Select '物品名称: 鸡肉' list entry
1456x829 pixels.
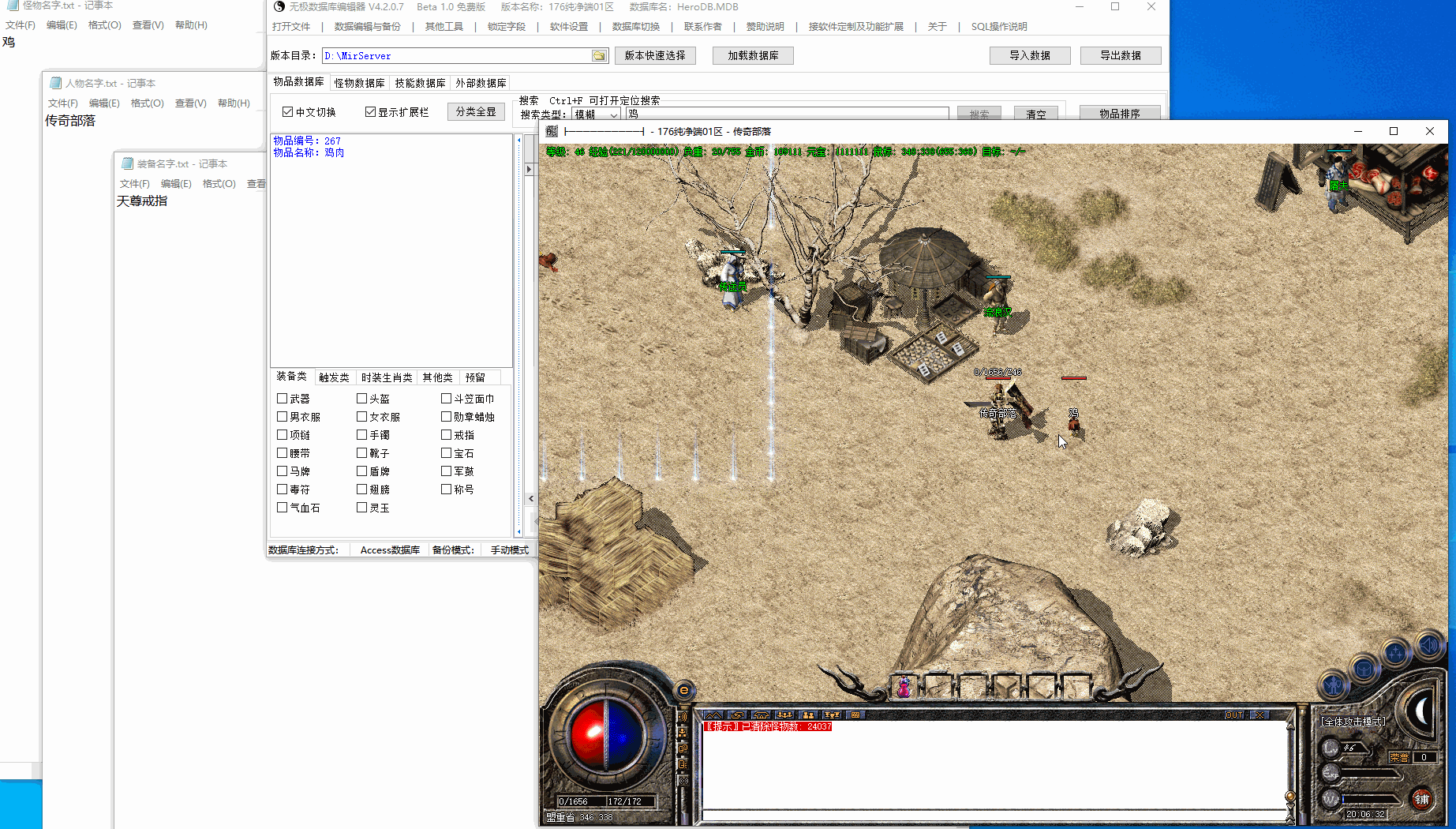(309, 152)
